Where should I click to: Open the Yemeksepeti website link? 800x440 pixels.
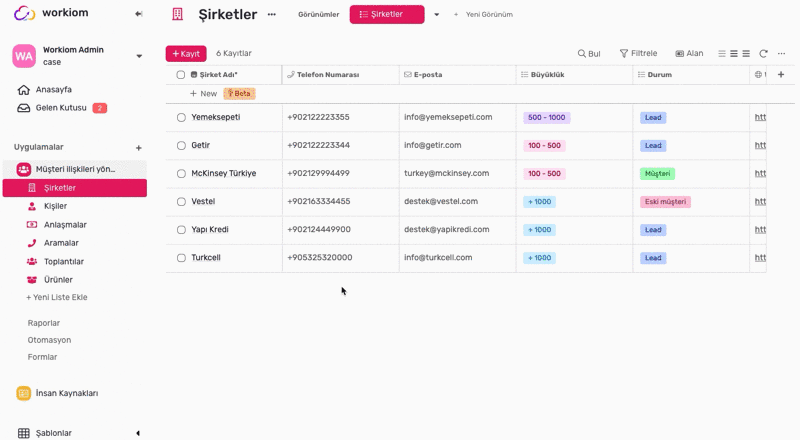(760, 117)
